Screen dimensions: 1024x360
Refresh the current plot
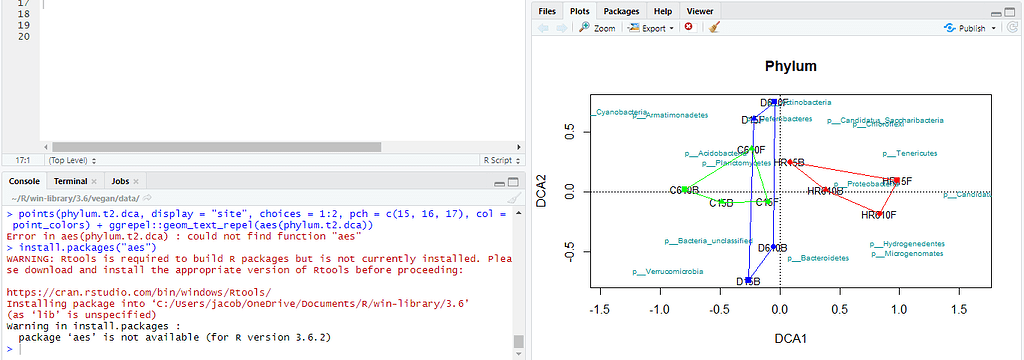click(1012, 28)
